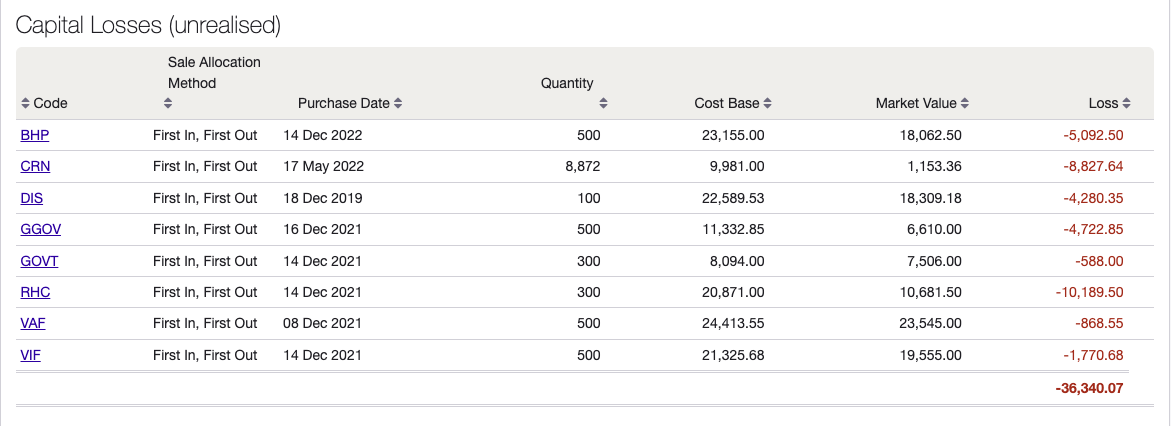Select the total loss -36,340.07 cell
Image resolution: width=1171 pixels, height=426 pixels.
(x=1088, y=388)
